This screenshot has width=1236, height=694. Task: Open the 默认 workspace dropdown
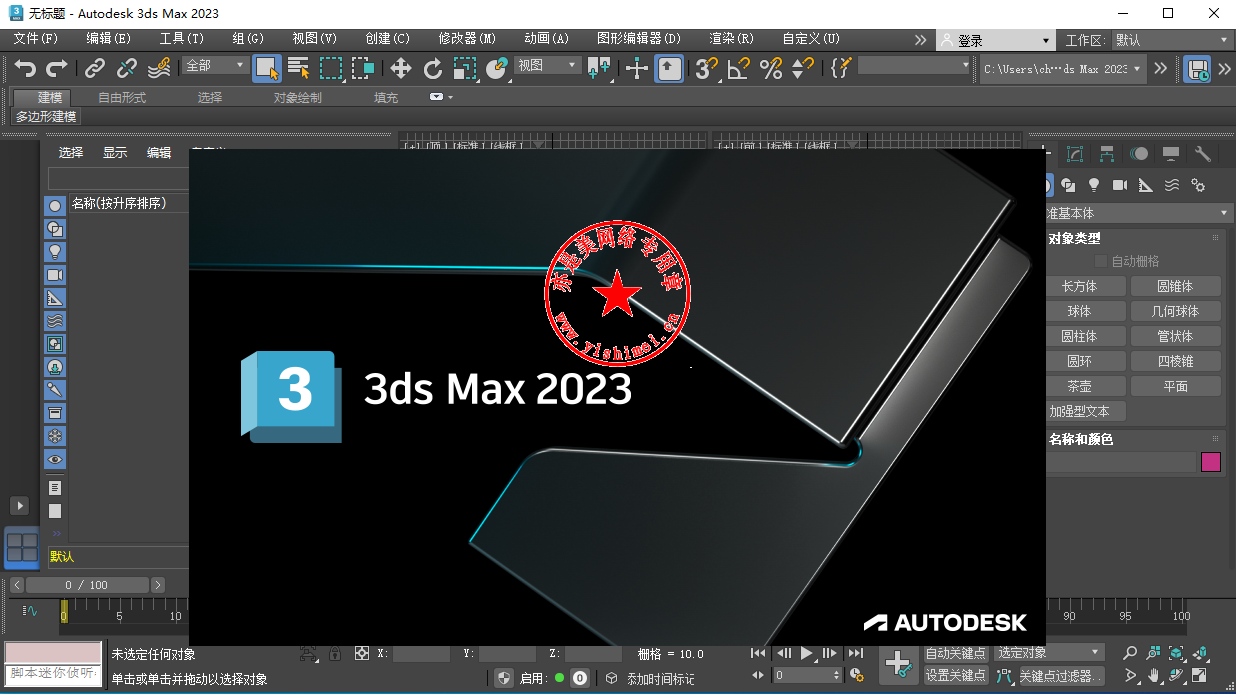pyautogui.click(x=1172, y=40)
